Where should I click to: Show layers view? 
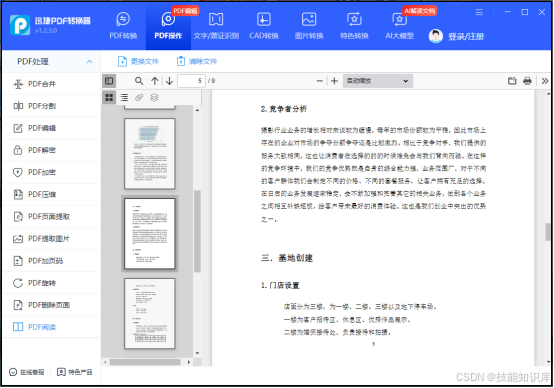[x=154, y=98]
